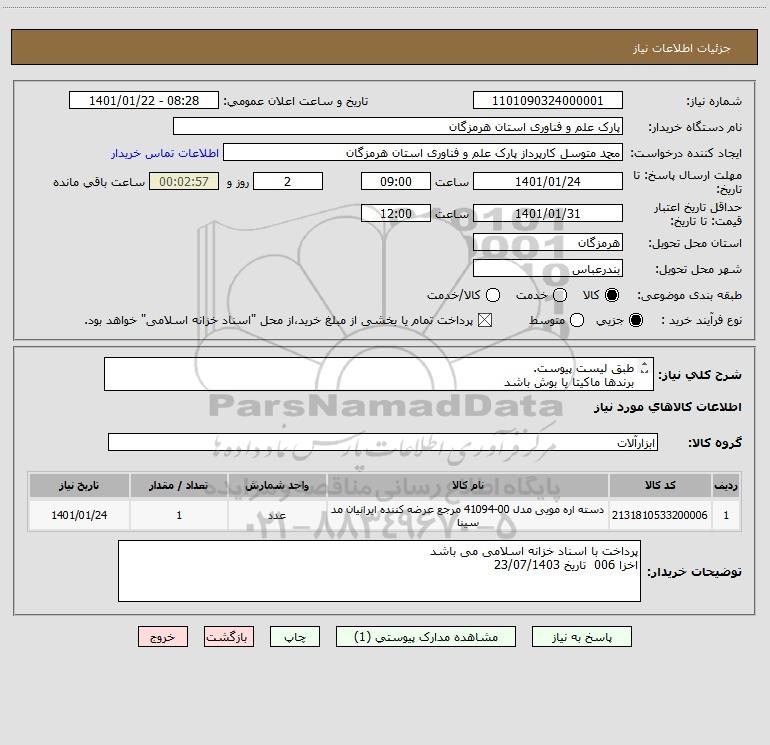Viewport: 770px width, 745px height.
Task: Open مشاهده مدارک پیوستی (1) attachments
Action: pyautogui.click(x=426, y=637)
